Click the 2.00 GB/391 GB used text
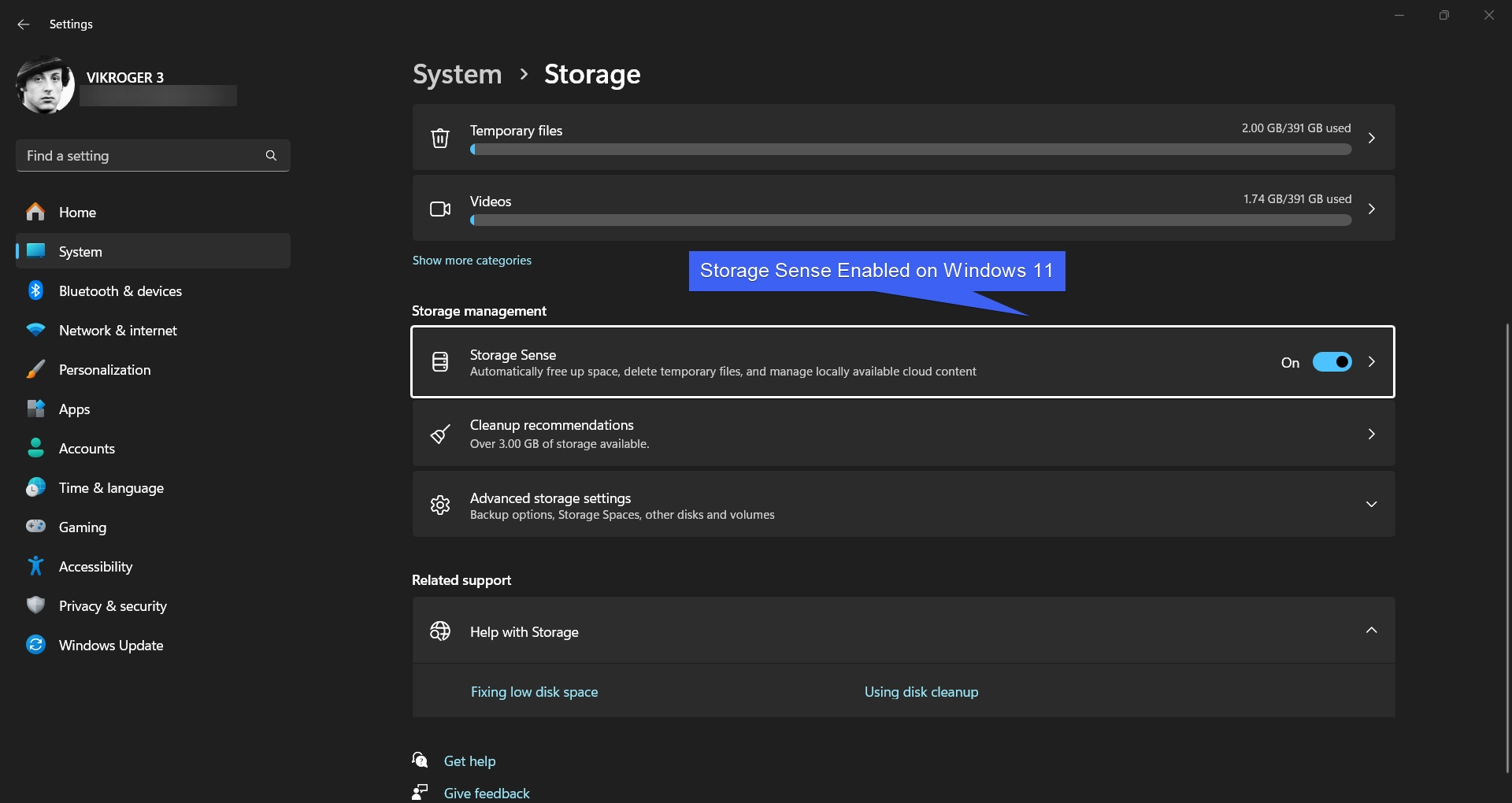1512x803 pixels. point(1296,128)
